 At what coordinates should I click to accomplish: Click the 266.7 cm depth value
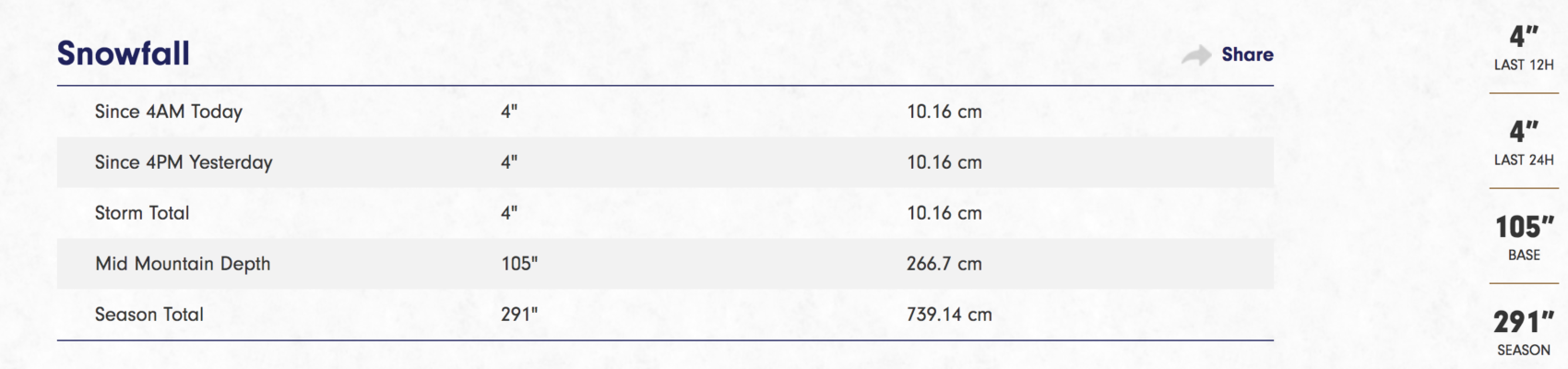point(944,264)
